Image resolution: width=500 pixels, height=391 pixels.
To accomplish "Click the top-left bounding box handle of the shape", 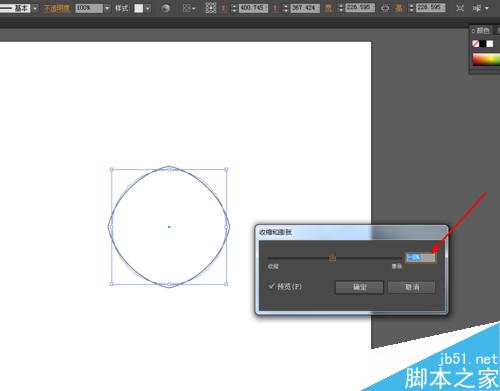I will click(112, 169).
